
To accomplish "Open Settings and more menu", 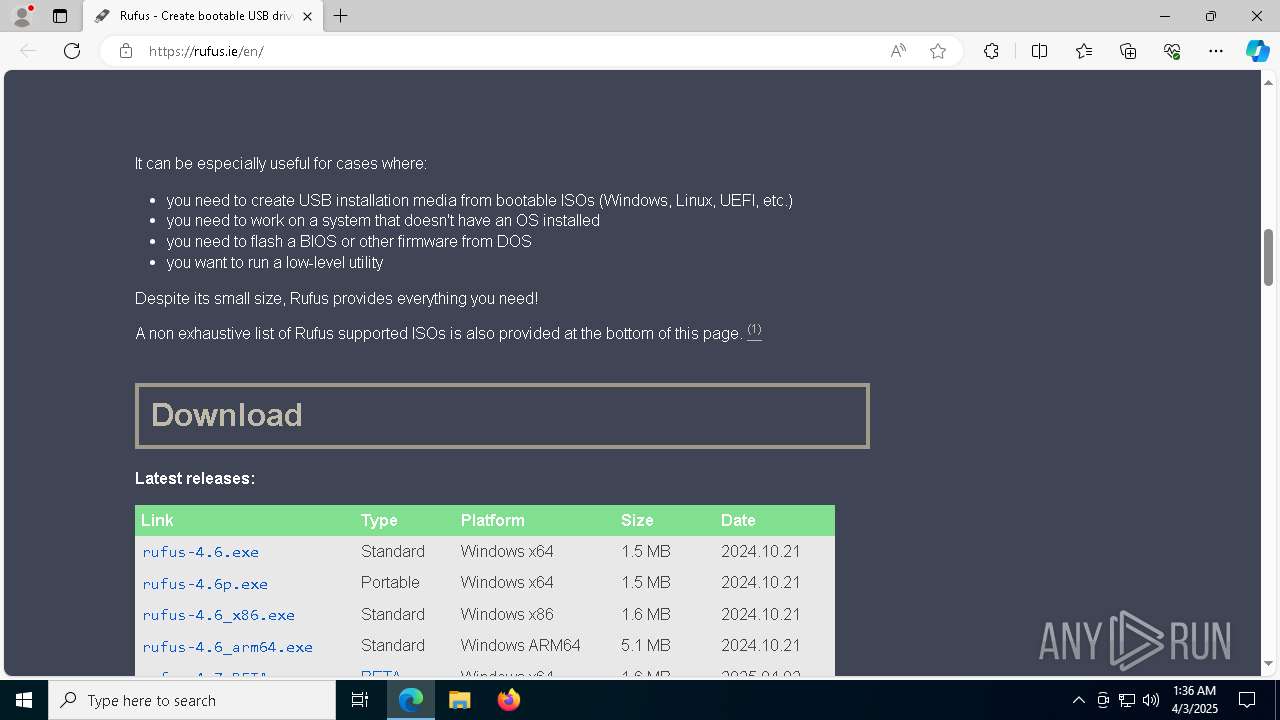I will tap(1216, 51).
